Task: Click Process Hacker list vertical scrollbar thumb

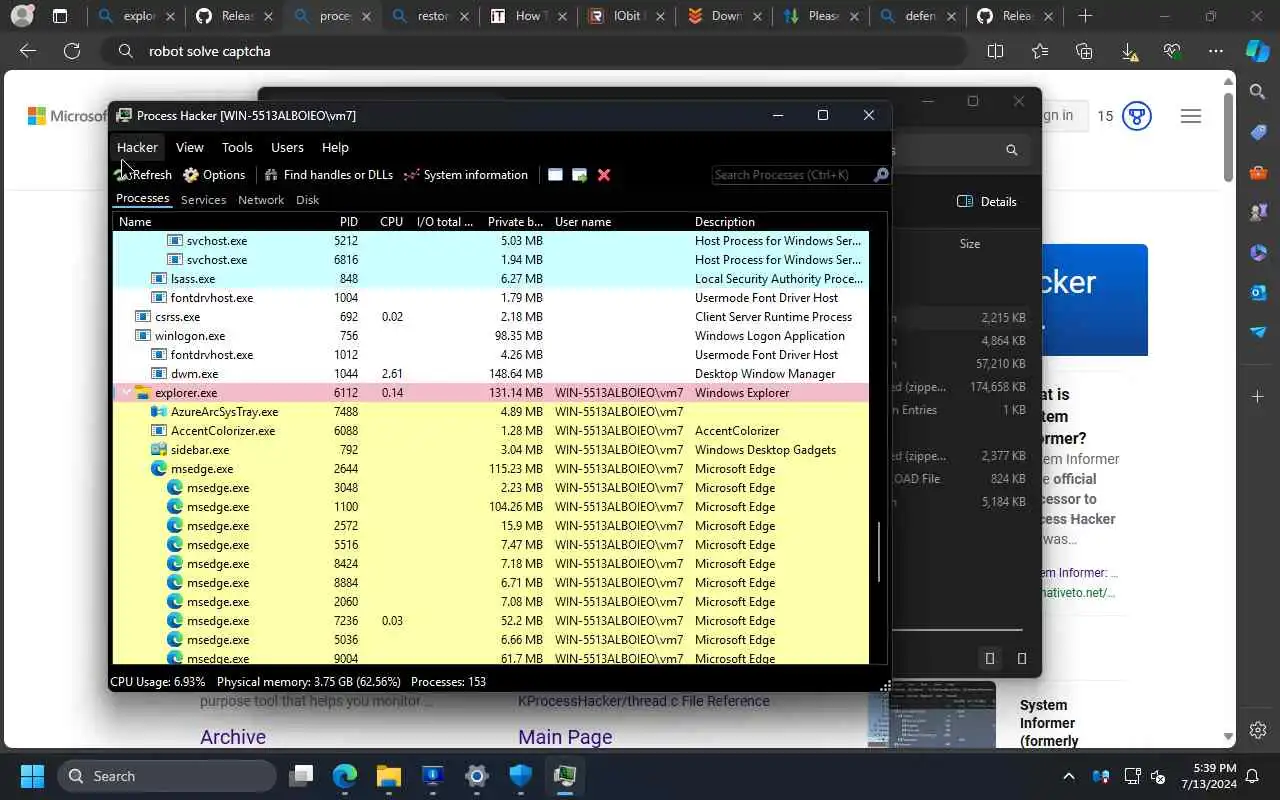Action: (x=879, y=552)
